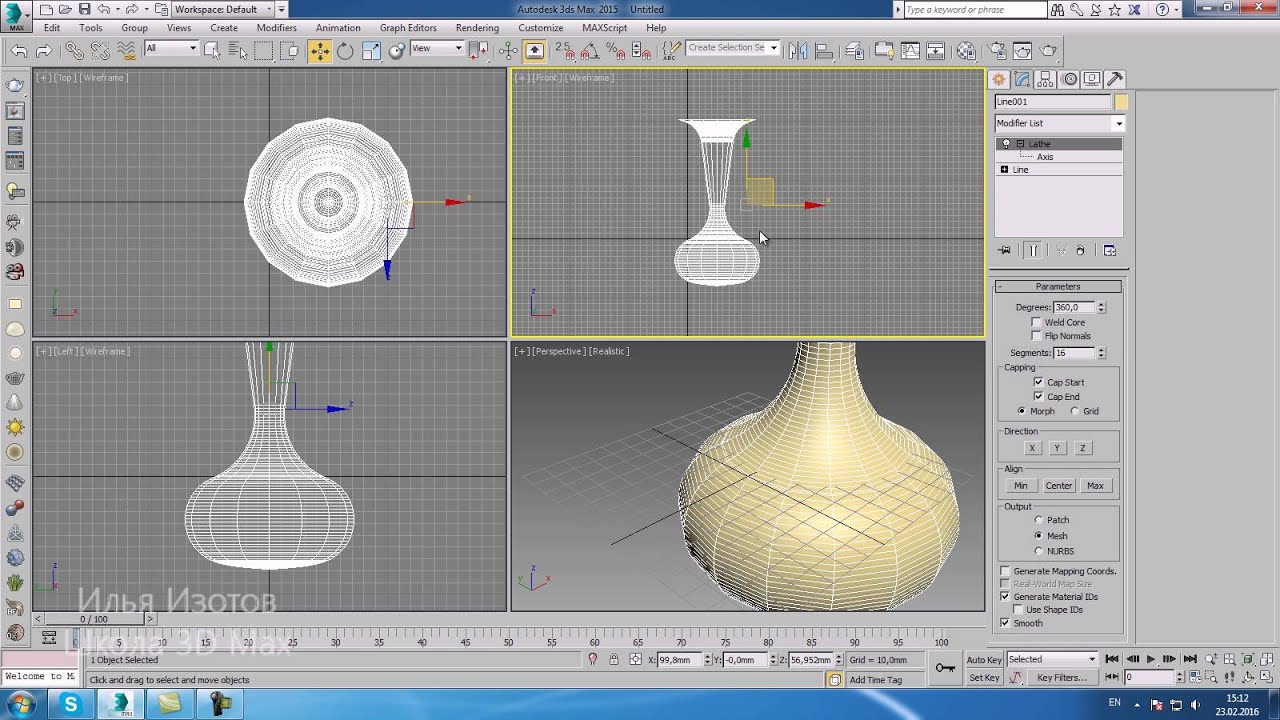Screen dimensions: 1280x720
Task: Click the Maximize Viewport Toggle icon
Action: pyautogui.click(x=1266, y=677)
